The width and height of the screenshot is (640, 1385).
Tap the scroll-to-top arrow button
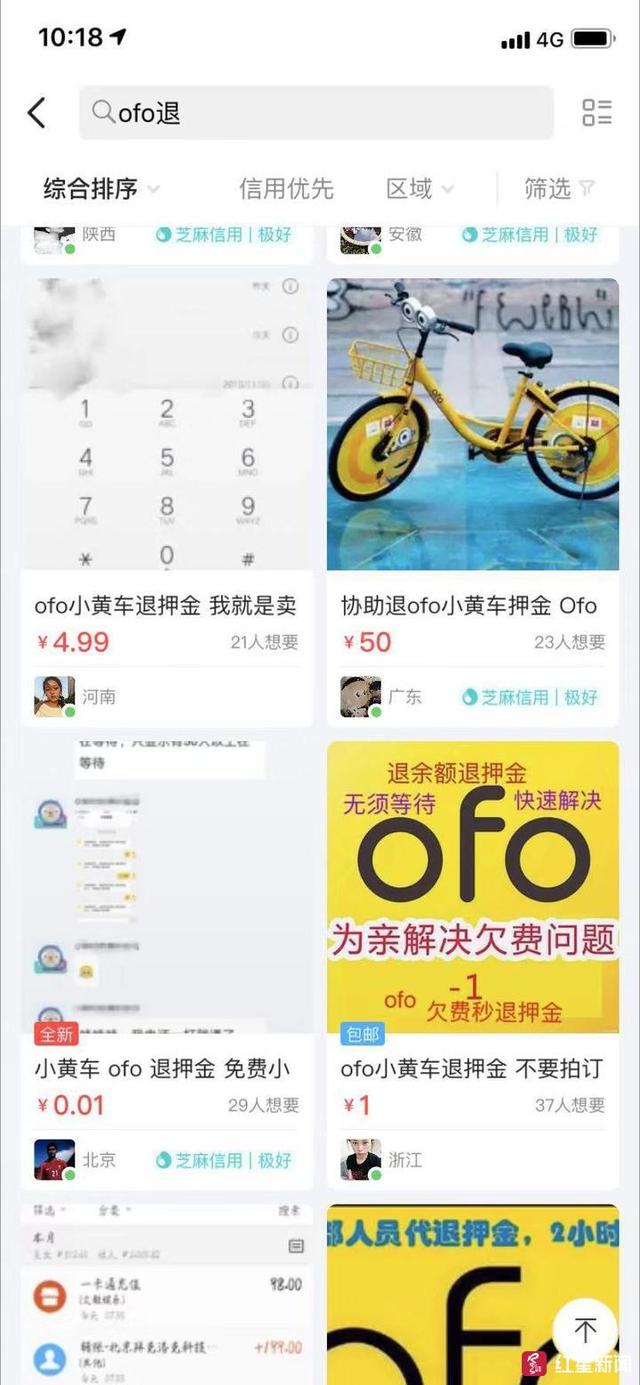tap(586, 1329)
